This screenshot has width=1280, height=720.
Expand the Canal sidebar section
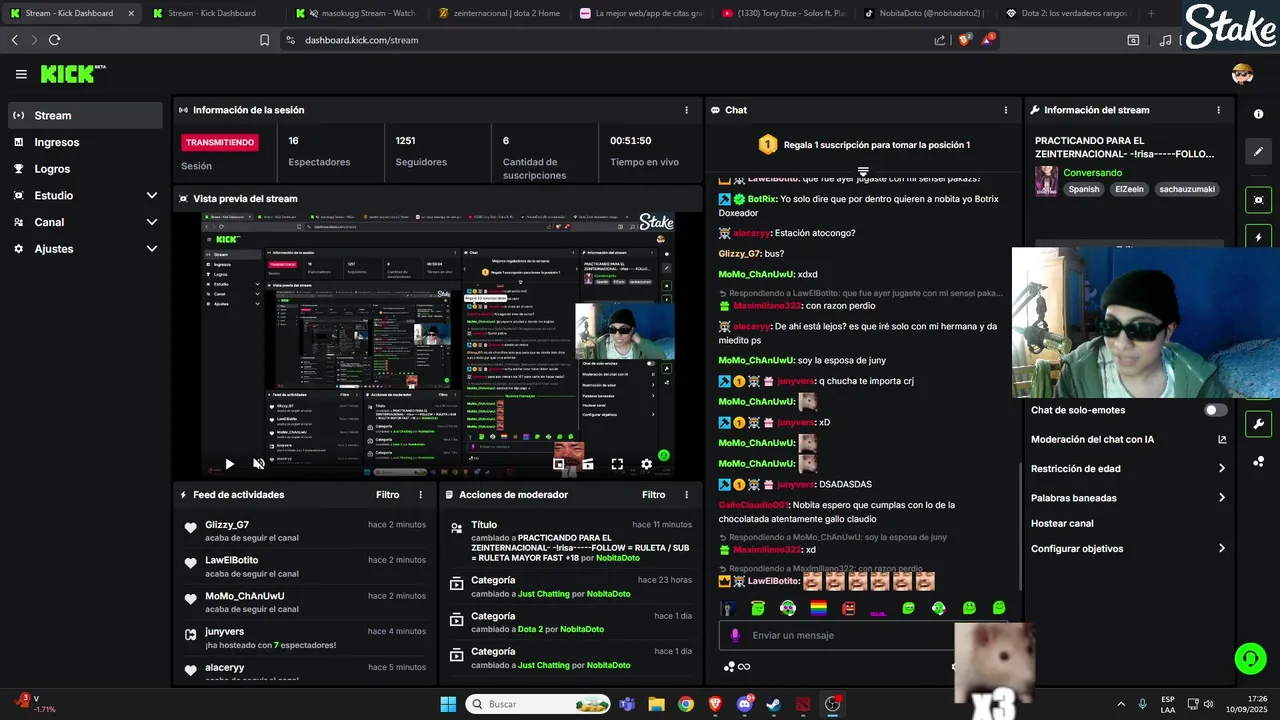(85, 222)
